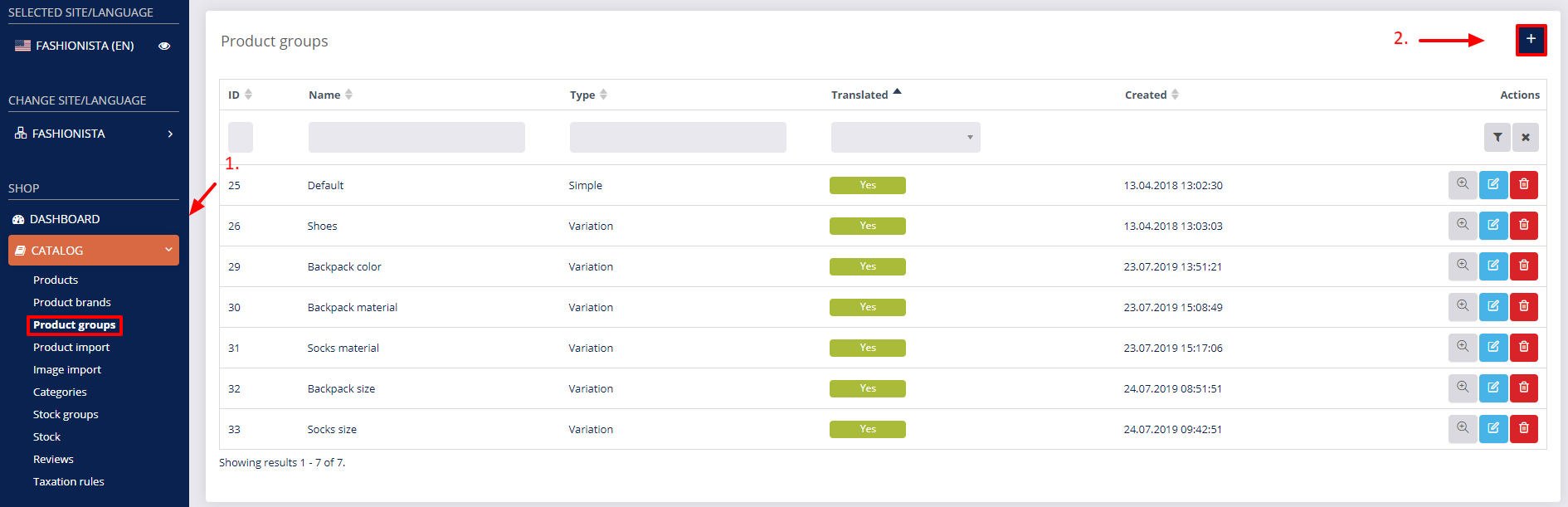Delete the Backpack material group
This screenshot has height=507, width=1568.
click(1524, 306)
